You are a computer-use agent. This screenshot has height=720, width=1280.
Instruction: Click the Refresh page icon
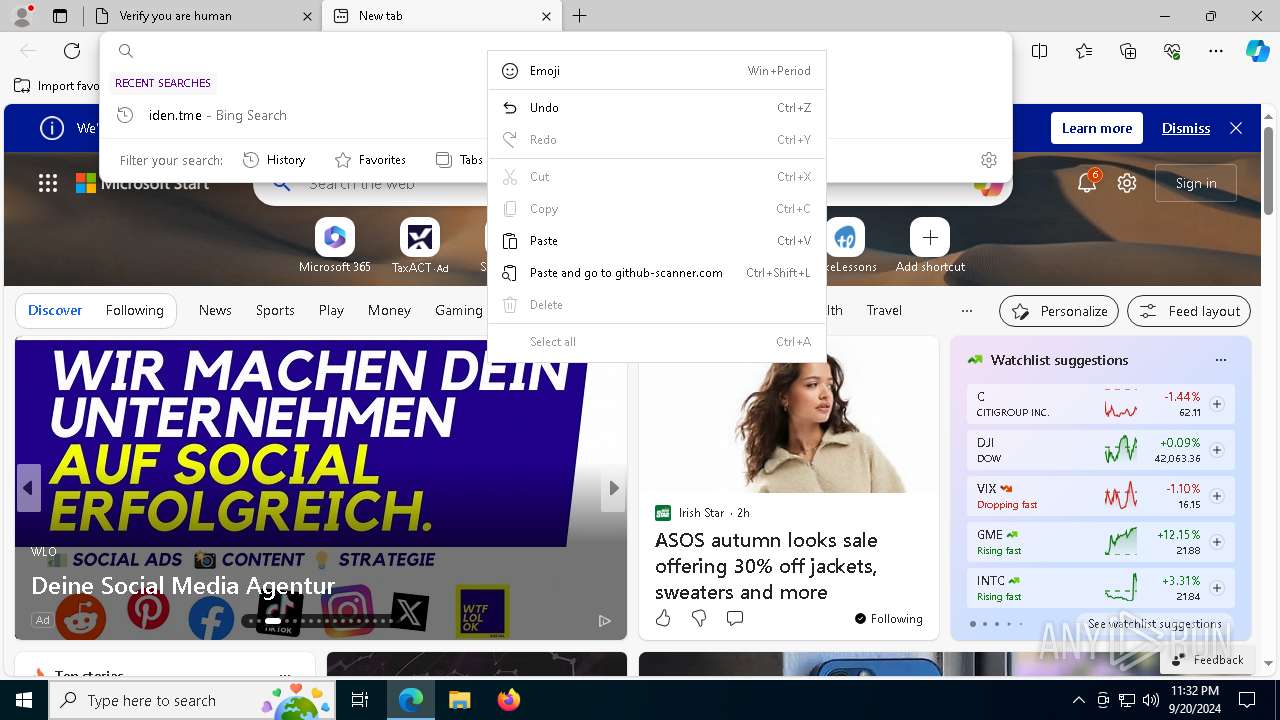[72, 51]
